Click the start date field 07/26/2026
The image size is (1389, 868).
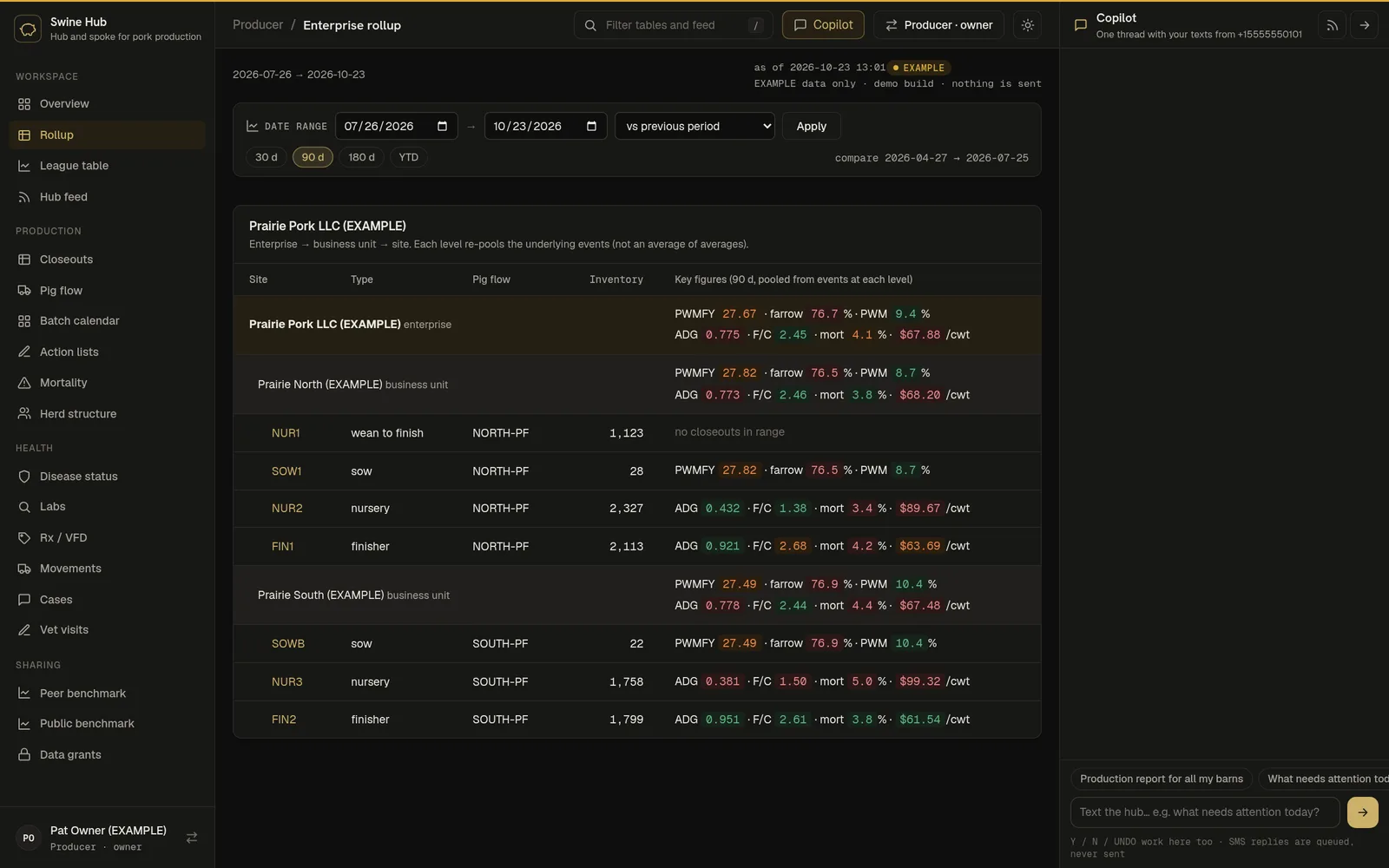396,126
